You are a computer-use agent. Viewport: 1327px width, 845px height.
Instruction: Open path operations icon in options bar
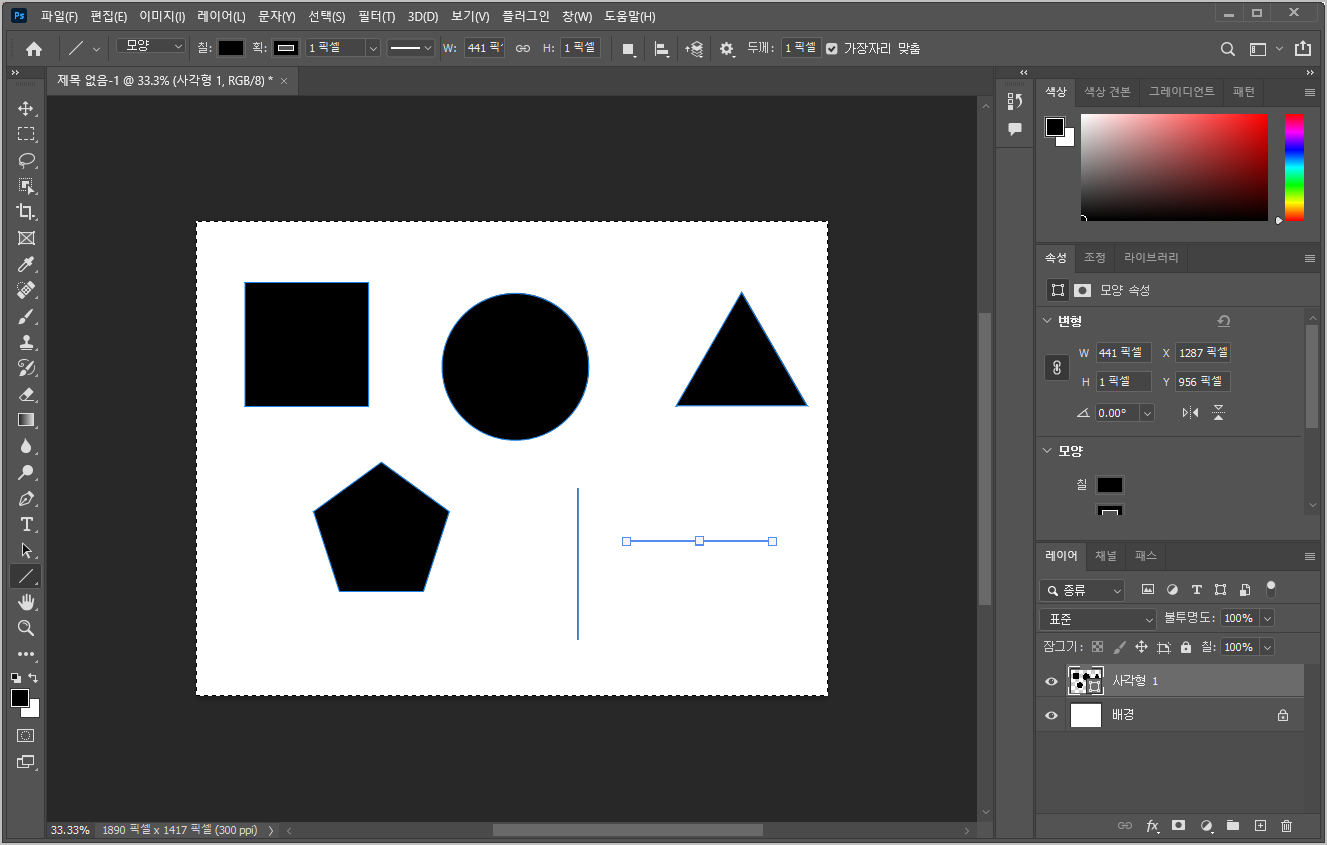[628, 48]
